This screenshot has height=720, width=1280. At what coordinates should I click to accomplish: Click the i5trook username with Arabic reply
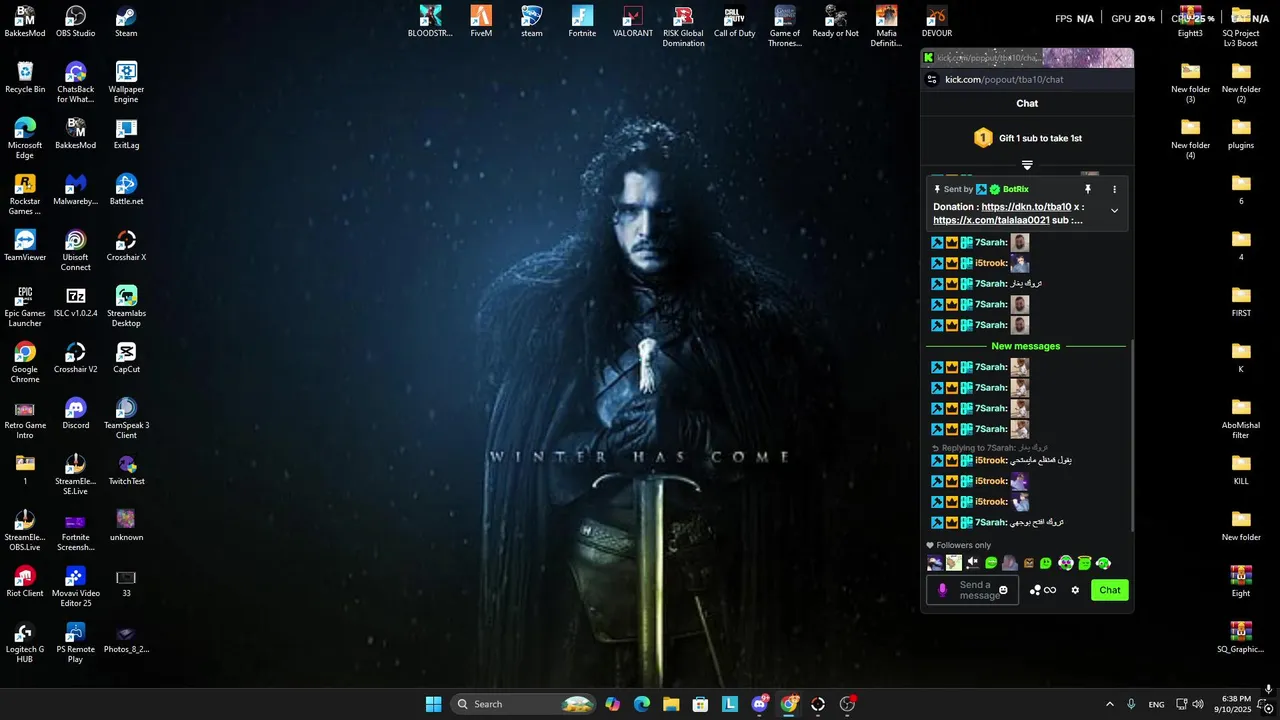(x=991, y=461)
